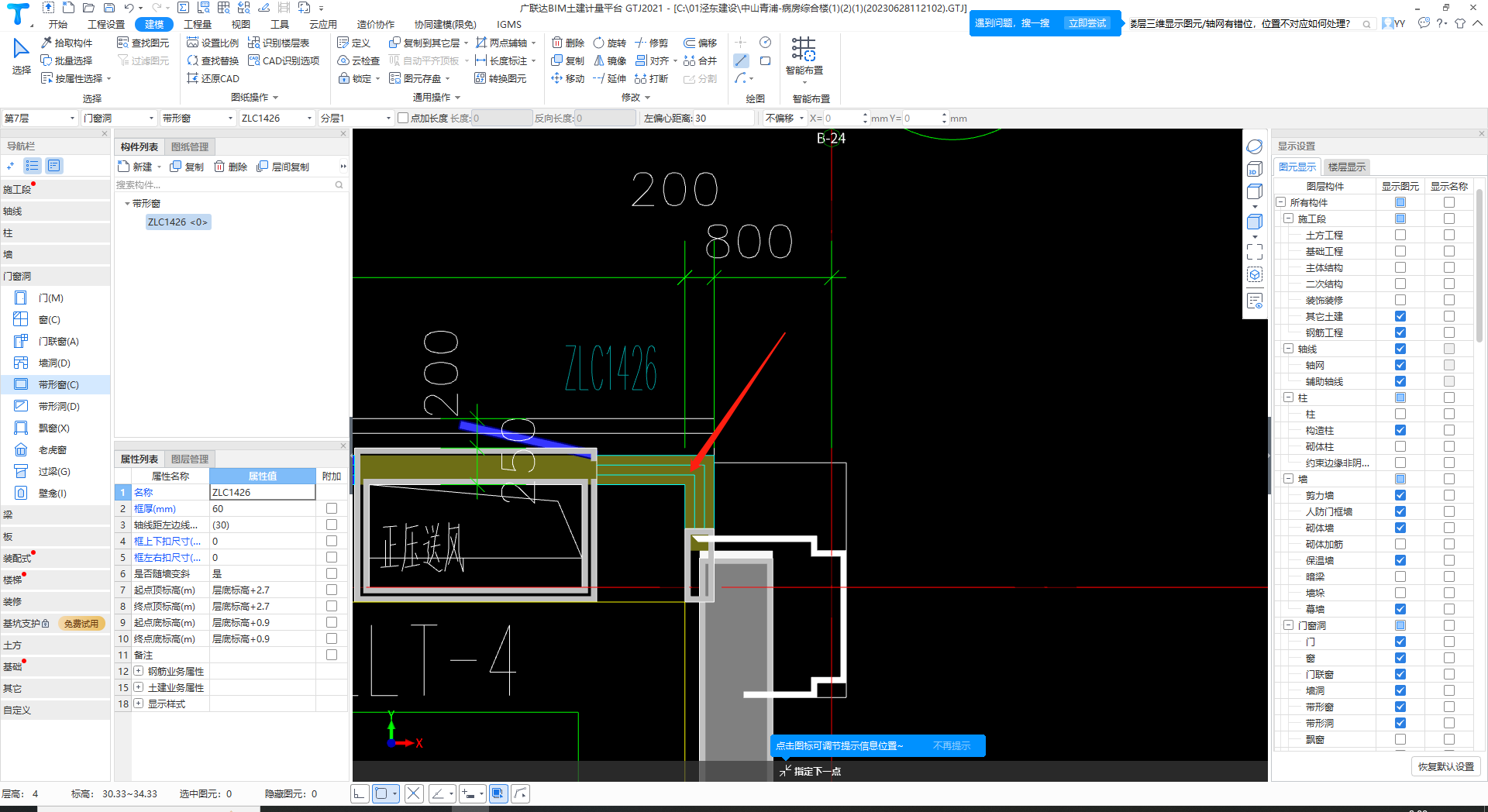Viewport: 1488px width, 812px height.
Task: Click the 左偏心距离 input field
Action: tap(724, 118)
